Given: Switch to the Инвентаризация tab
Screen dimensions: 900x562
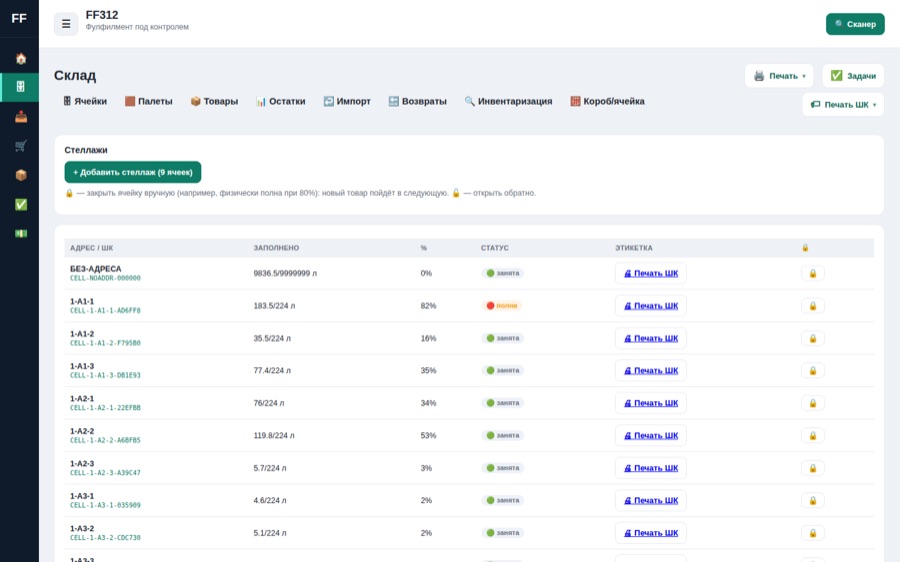Looking at the screenshot, I should pyautogui.click(x=508, y=101).
